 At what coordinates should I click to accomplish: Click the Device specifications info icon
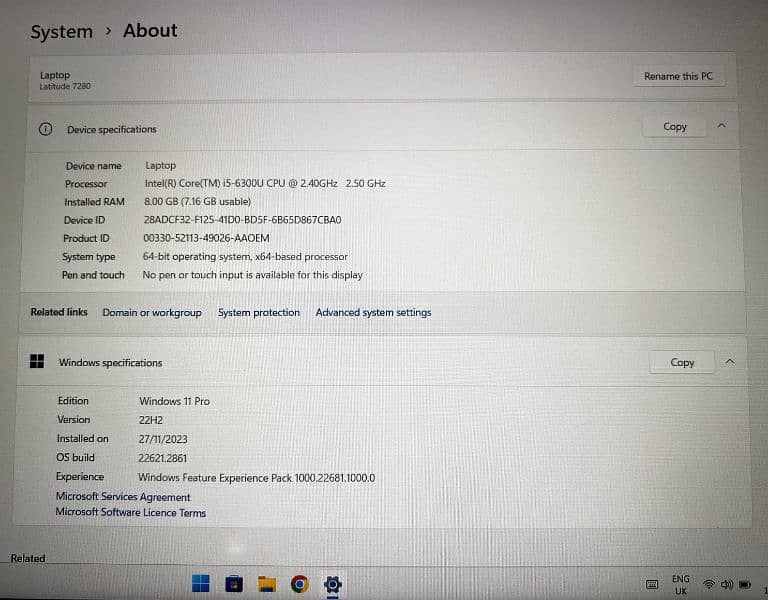pos(45,129)
